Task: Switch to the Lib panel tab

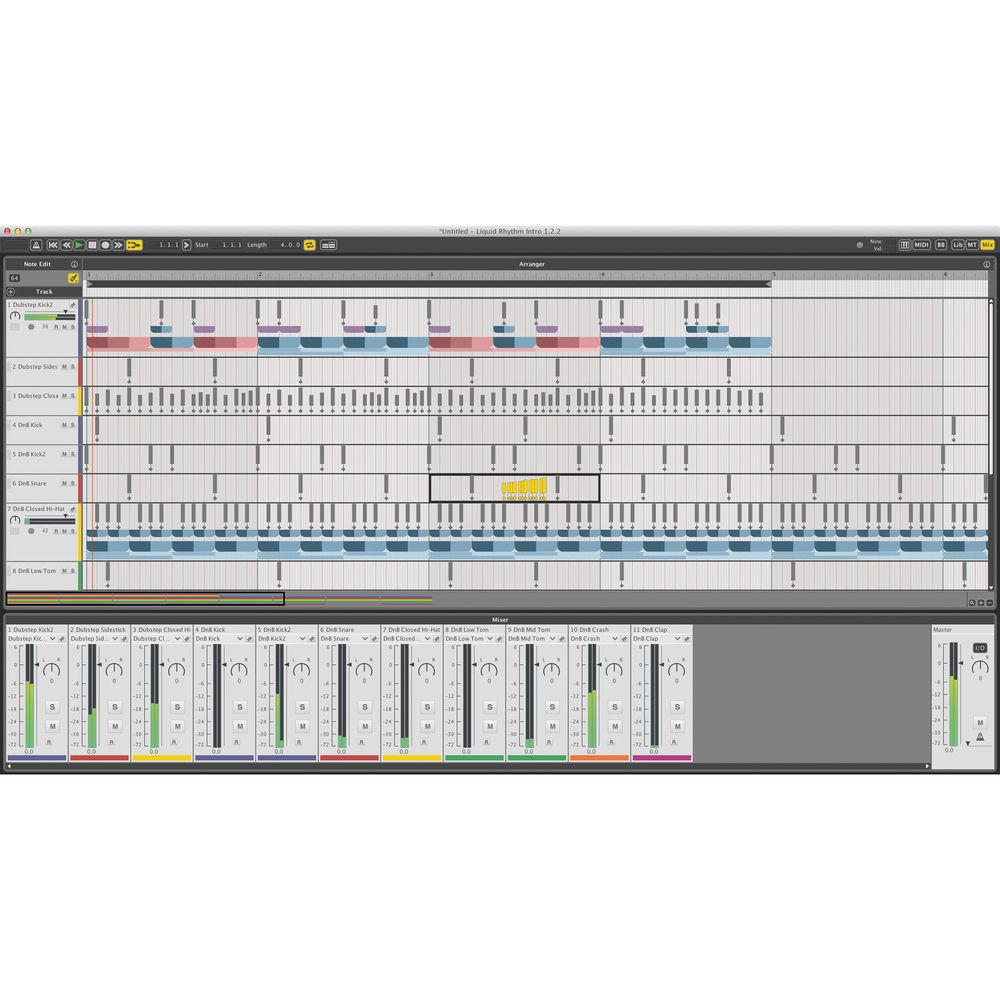Action: point(957,245)
